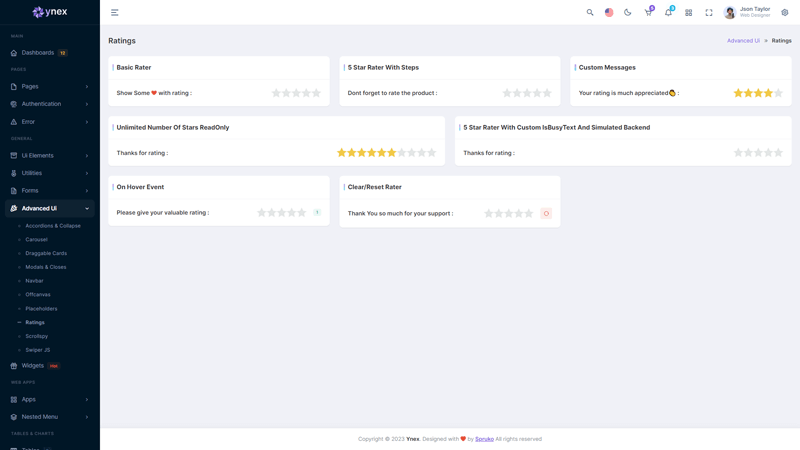
Task: Open the language flag selector
Action: pyautogui.click(x=609, y=13)
